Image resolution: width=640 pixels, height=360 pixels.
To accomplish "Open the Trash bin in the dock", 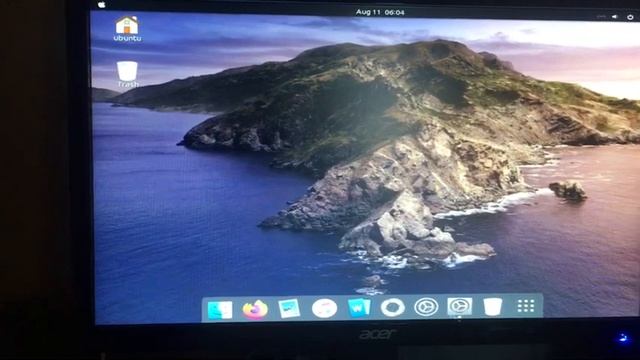I will pos(493,307).
